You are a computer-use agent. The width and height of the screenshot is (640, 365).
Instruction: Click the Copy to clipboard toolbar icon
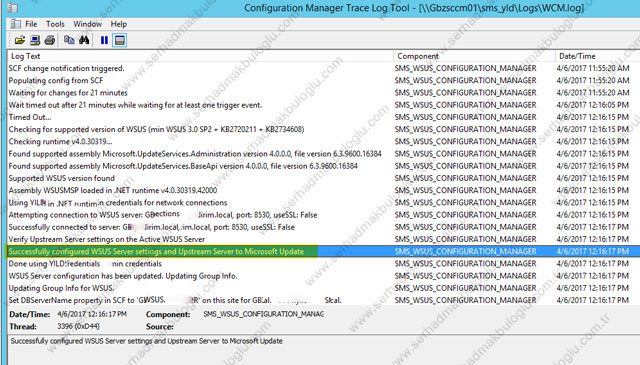point(69,40)
